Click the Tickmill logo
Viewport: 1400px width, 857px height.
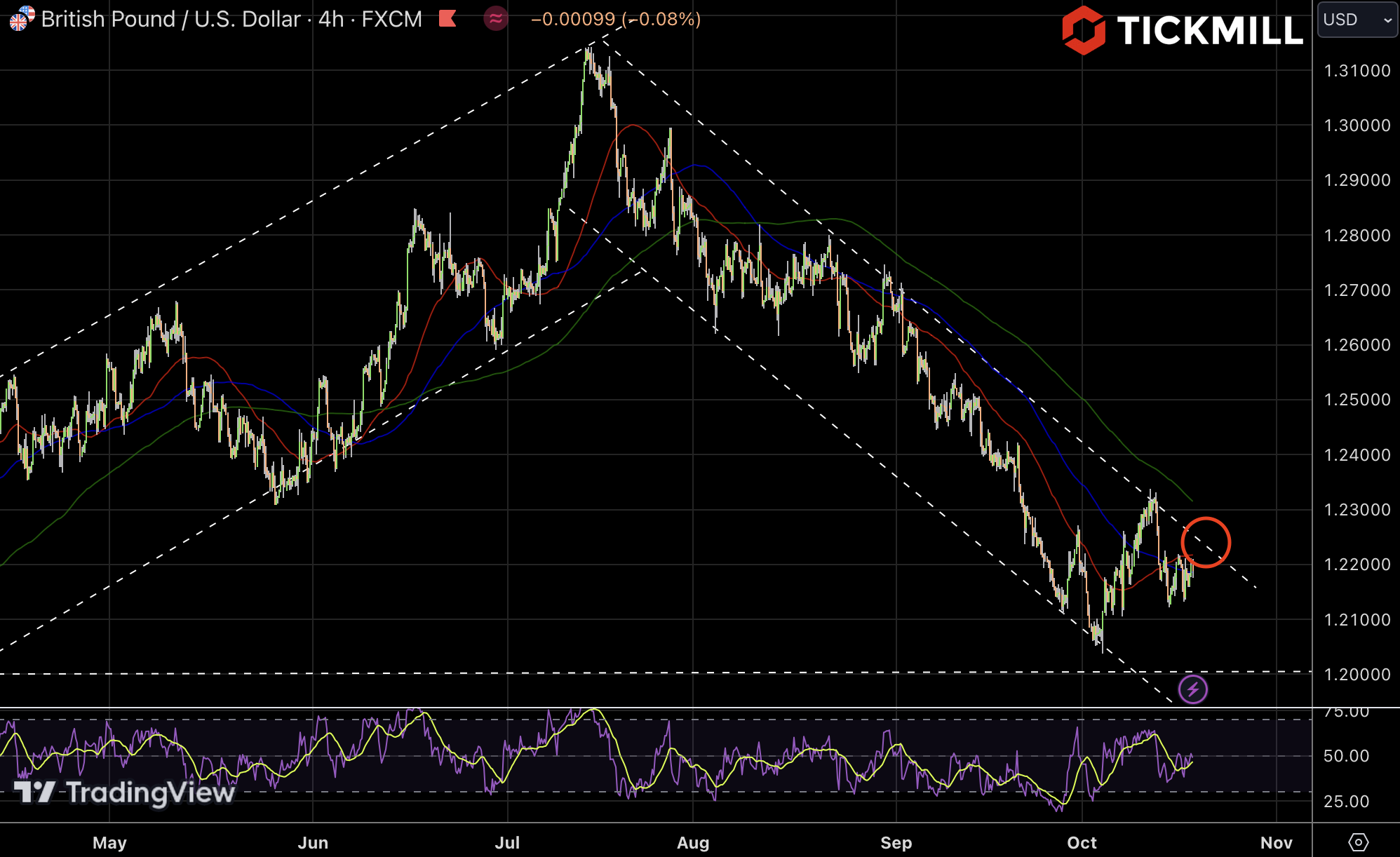[1183, 30]
